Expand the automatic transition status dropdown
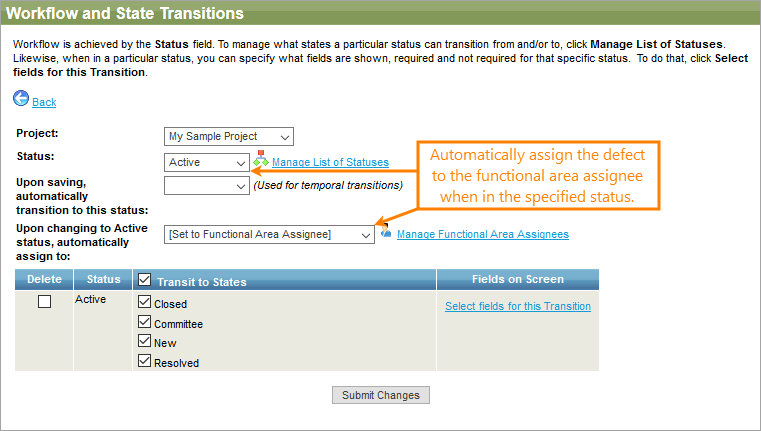The image size is (761, 431). click(207, 185)
